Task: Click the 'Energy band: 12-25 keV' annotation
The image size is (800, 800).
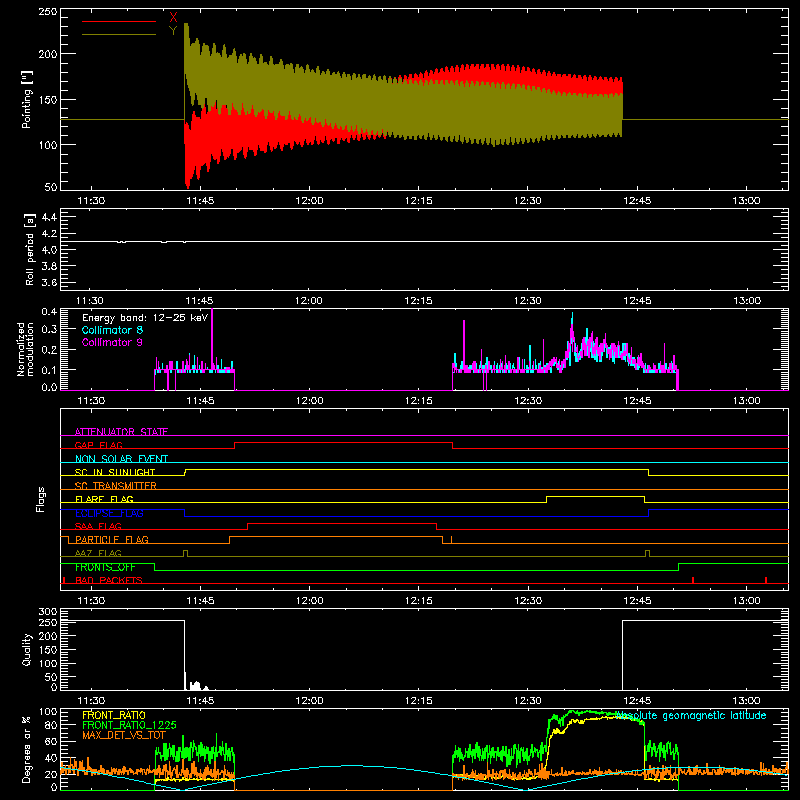Action: (145, 318)
